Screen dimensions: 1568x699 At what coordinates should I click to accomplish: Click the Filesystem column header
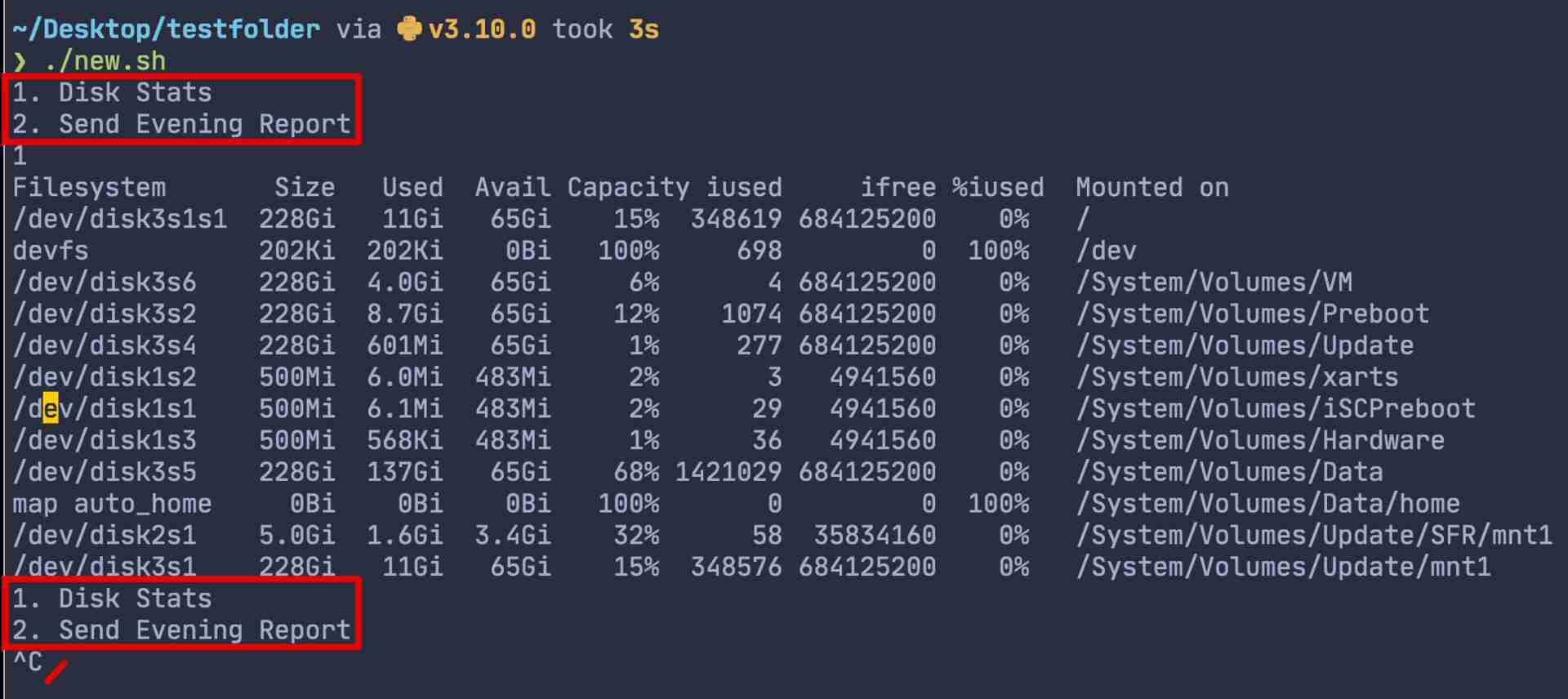pos(89,188)
